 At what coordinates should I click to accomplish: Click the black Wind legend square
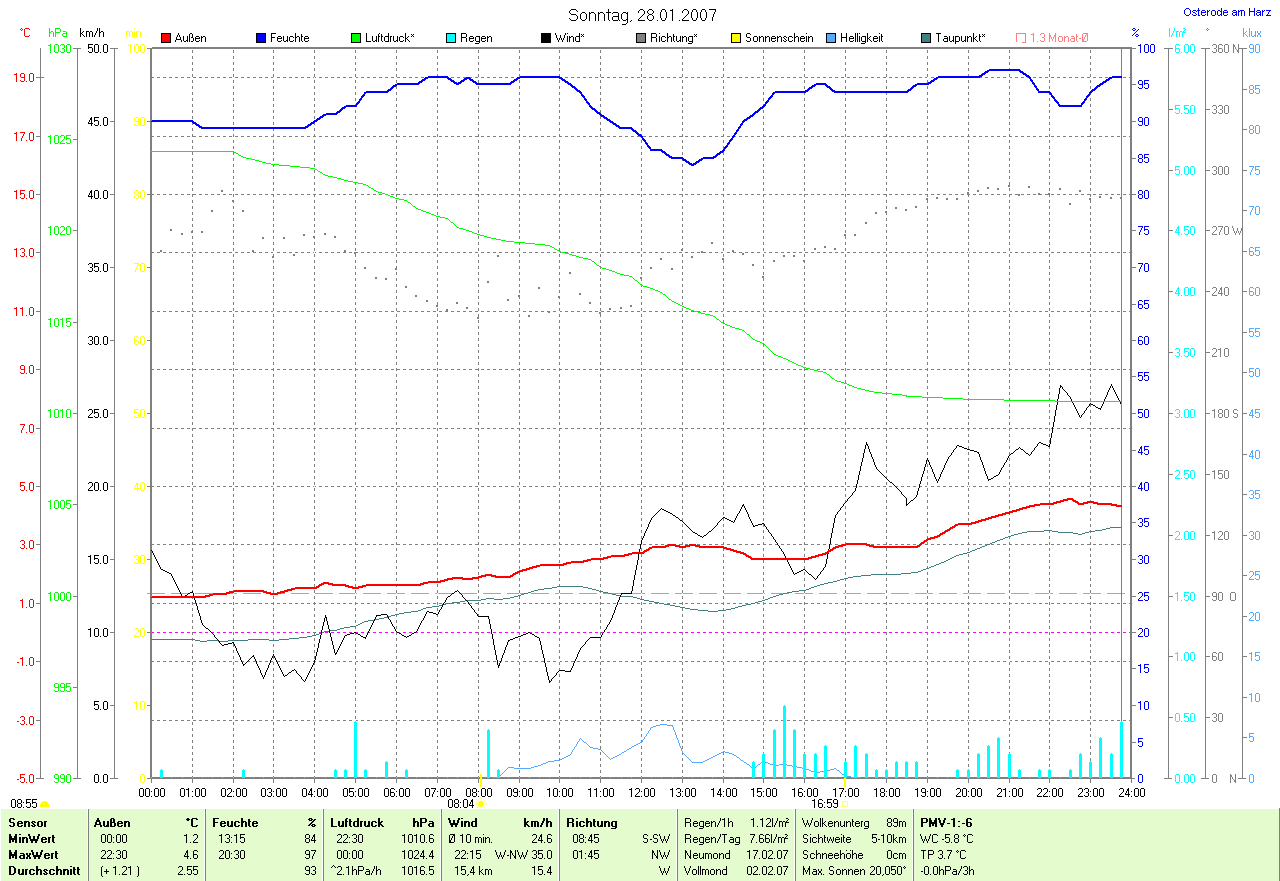pyautogui.click(x=546, y=38)
